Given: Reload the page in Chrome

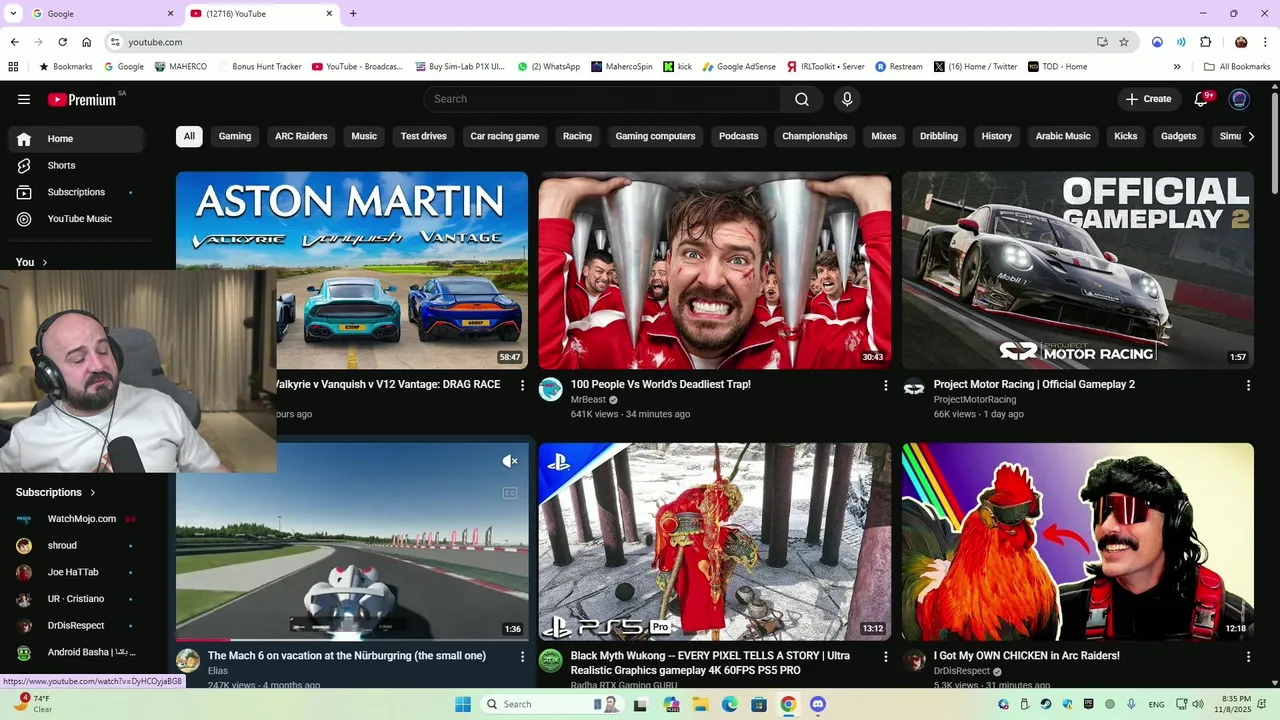Looking at the screenshot, I should (63, 42).
